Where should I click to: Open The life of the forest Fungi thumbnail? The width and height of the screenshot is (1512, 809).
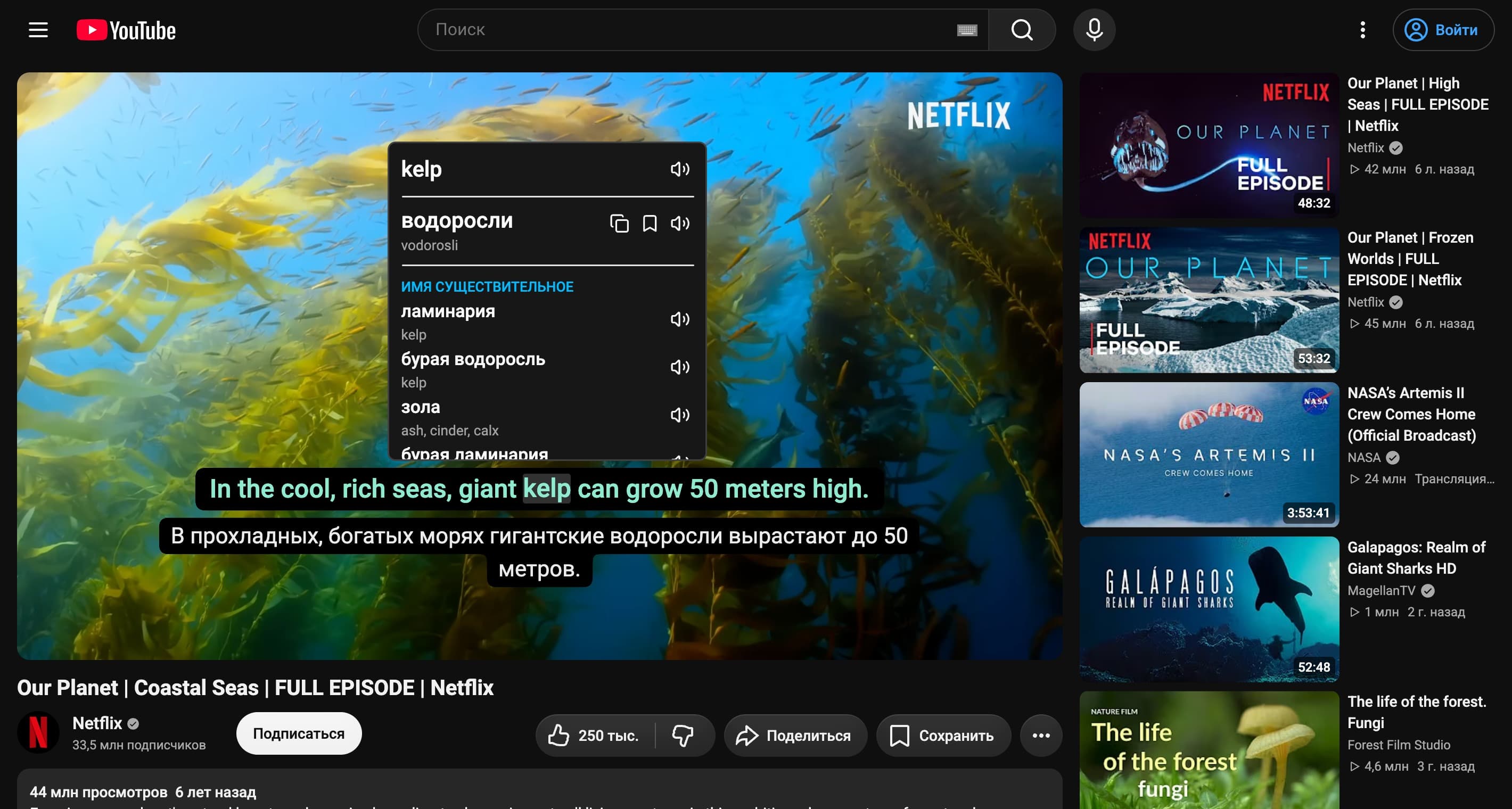1209,750
